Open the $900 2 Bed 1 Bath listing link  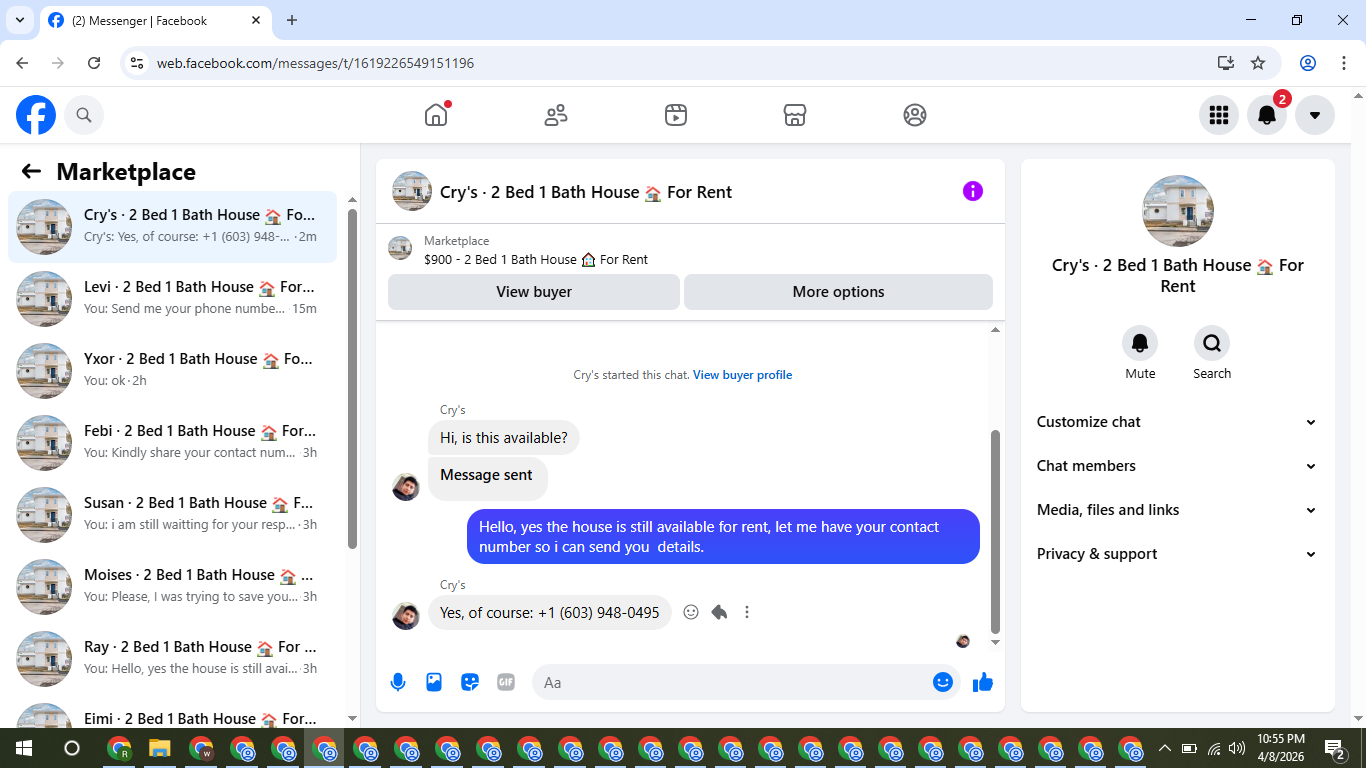click(x=536, y=259)
